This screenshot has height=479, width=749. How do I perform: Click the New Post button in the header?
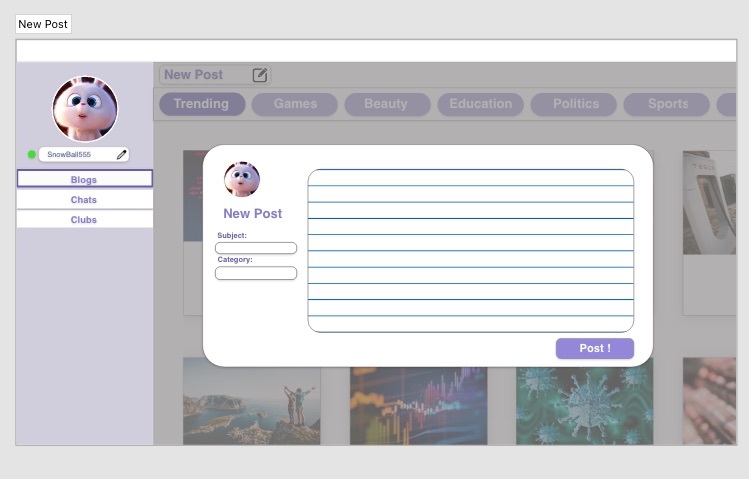[x=215, y=75]
